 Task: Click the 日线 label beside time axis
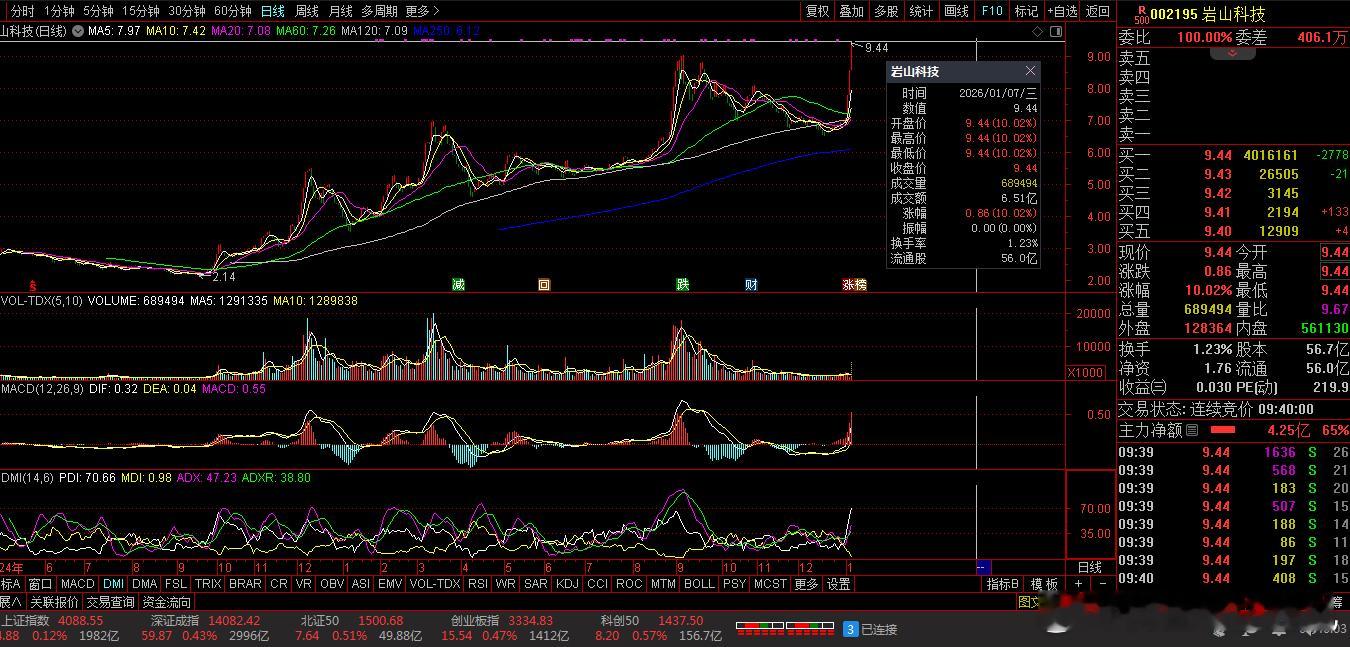coord(1089,568)
